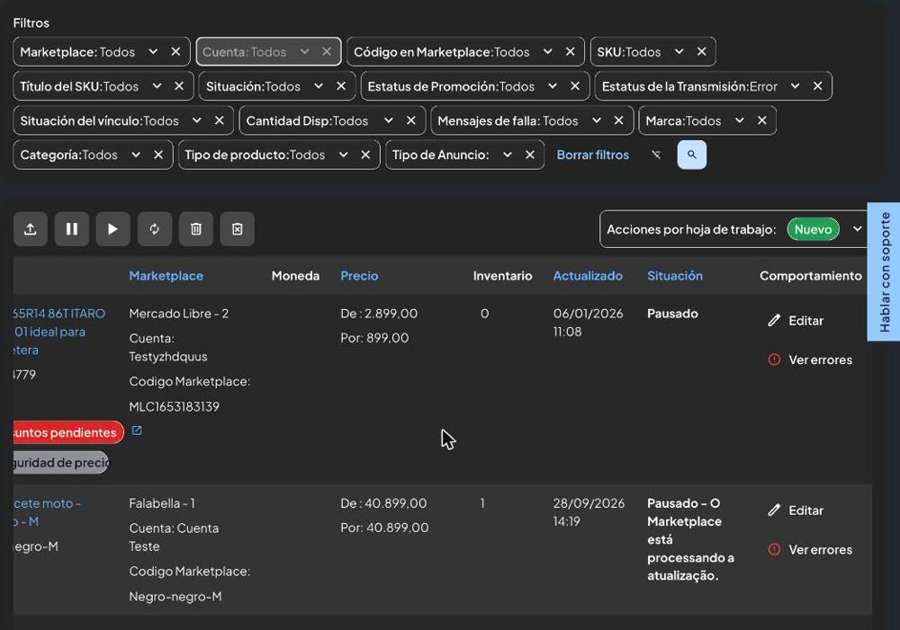The height and width of the screenshot is (630, 900).
Task: Click Editar for the Mercado Libre listing
Action: 796,320
